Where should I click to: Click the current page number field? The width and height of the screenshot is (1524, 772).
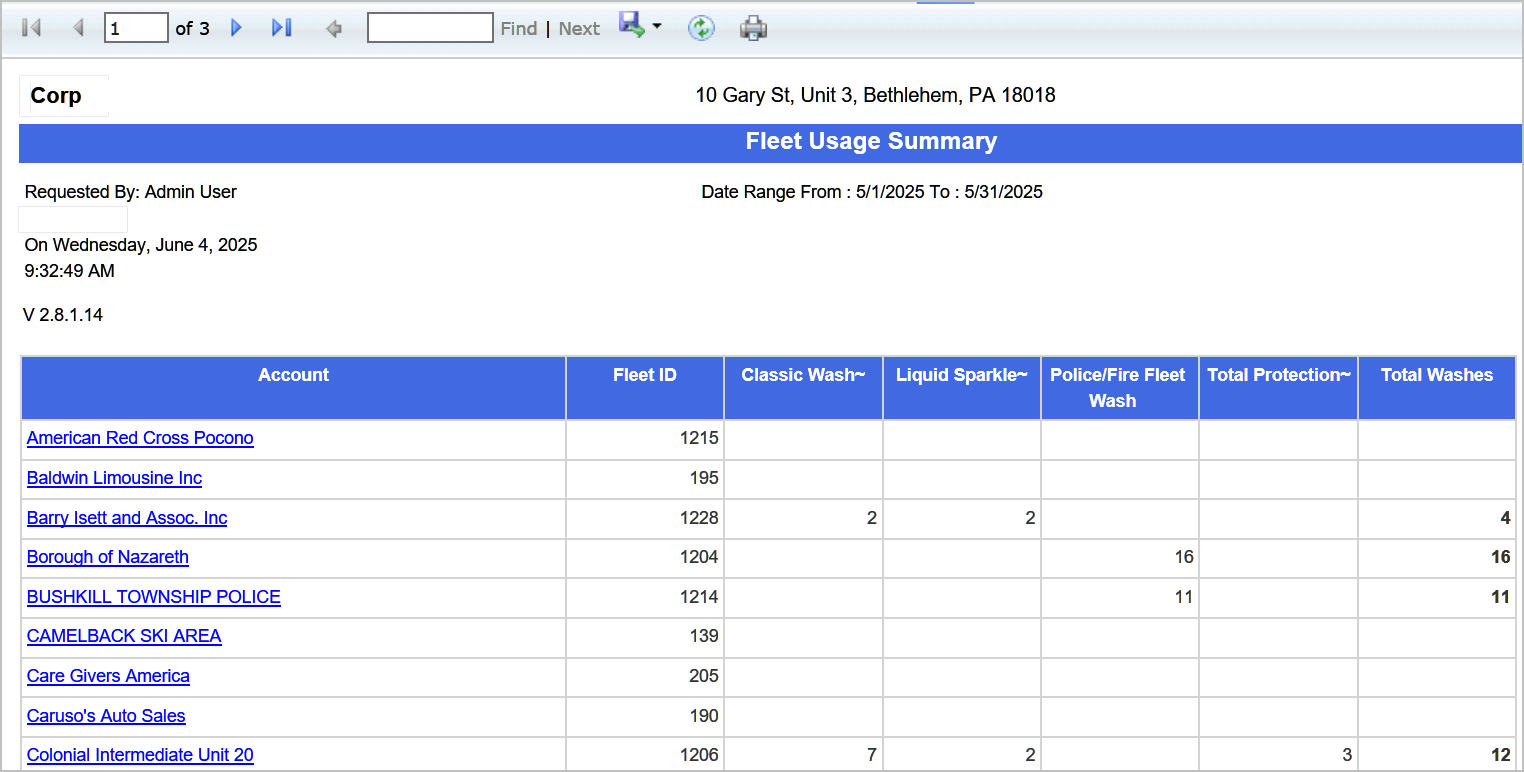[136, 28]
